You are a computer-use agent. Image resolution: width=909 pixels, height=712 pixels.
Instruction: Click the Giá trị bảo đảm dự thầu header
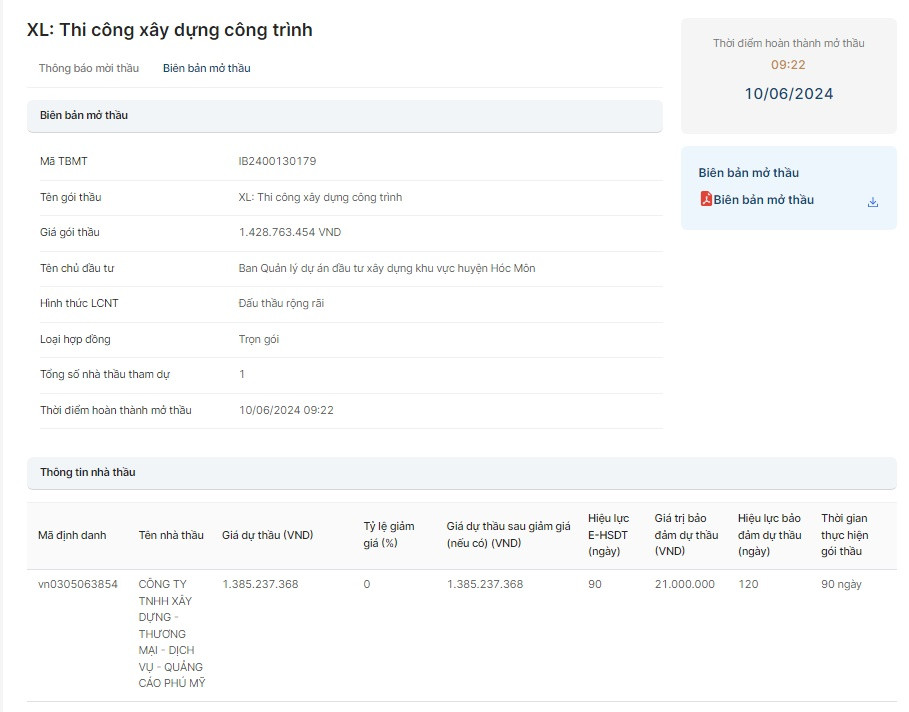coord(686,534)
